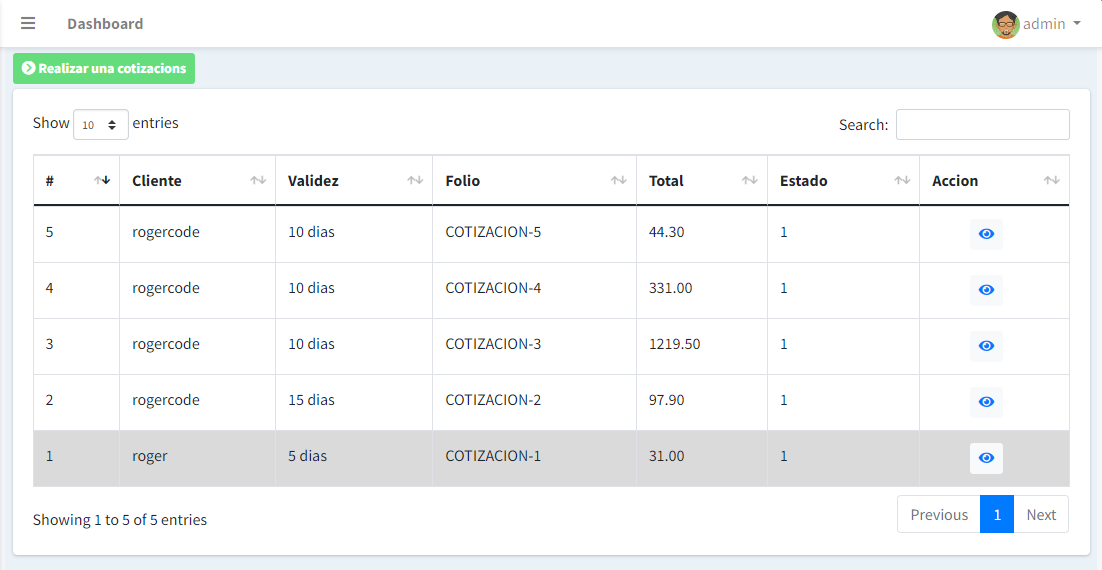Click Realizar una cotizacions button
Image resolution: width=1102 pixels, height=570 pixels.
click(104, 69)
